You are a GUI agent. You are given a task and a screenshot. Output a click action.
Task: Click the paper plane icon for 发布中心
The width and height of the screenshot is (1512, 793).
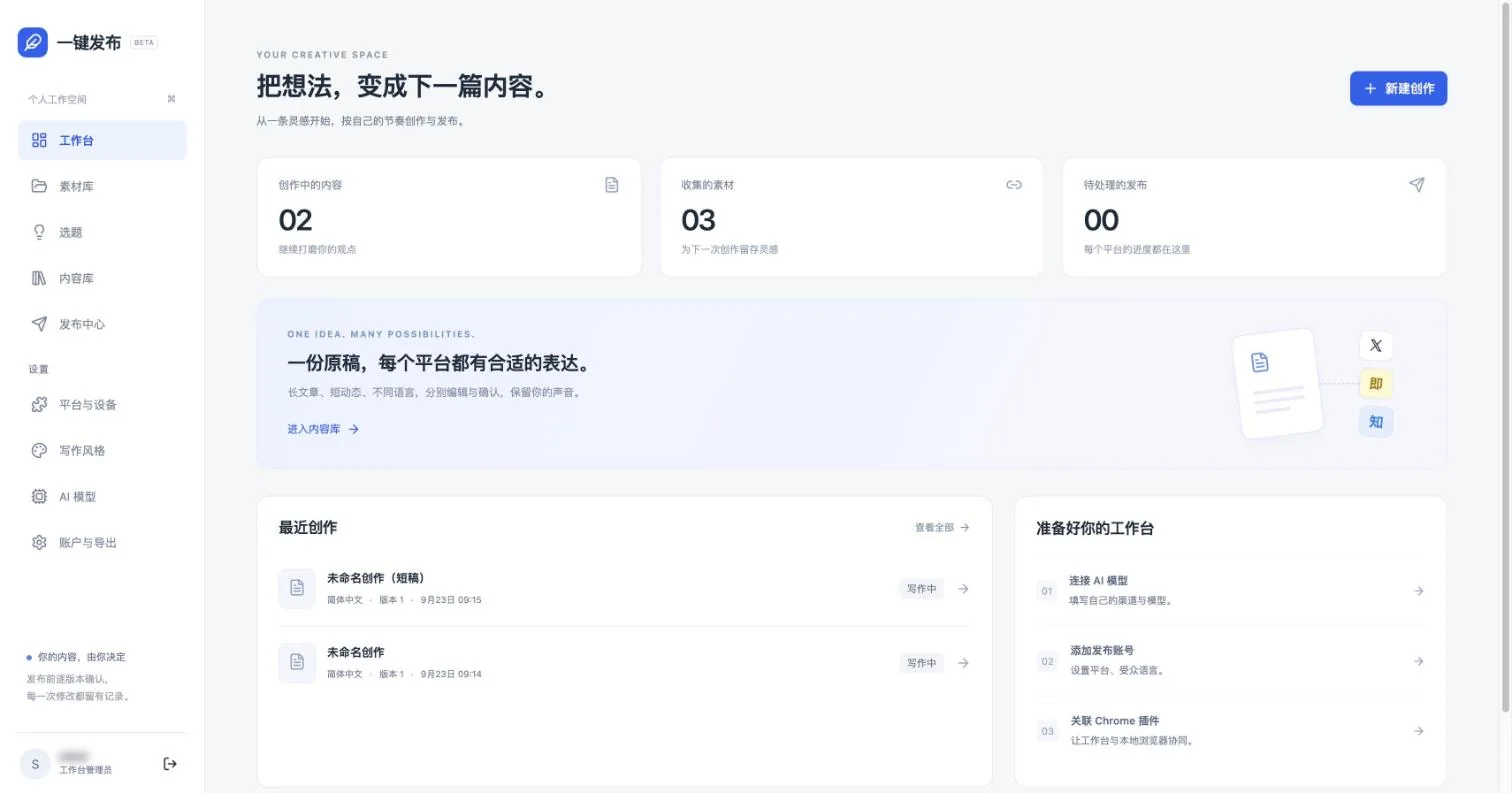pos(39,324)
